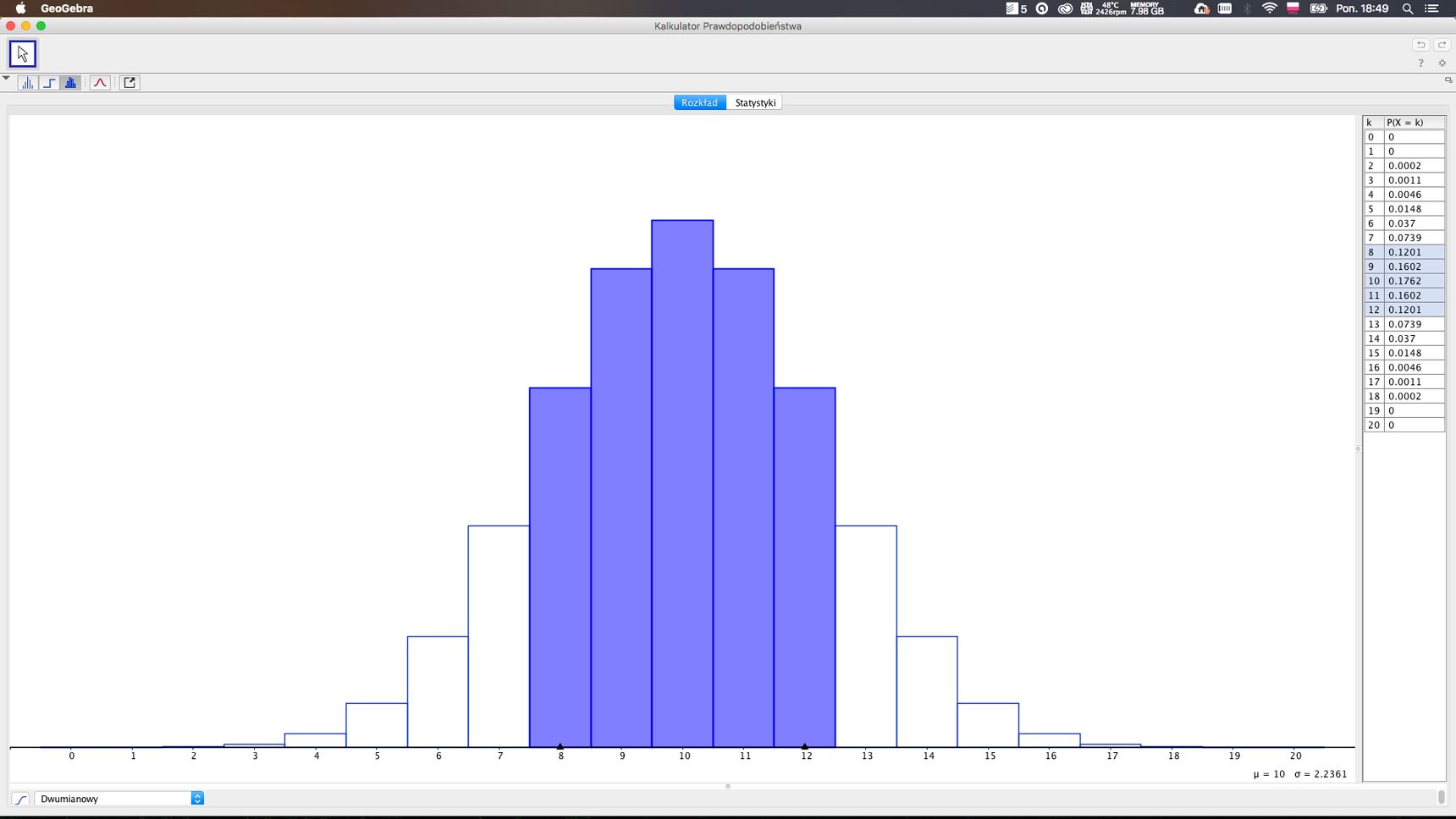
Task: Switch to line graph display
Action: 27,83
